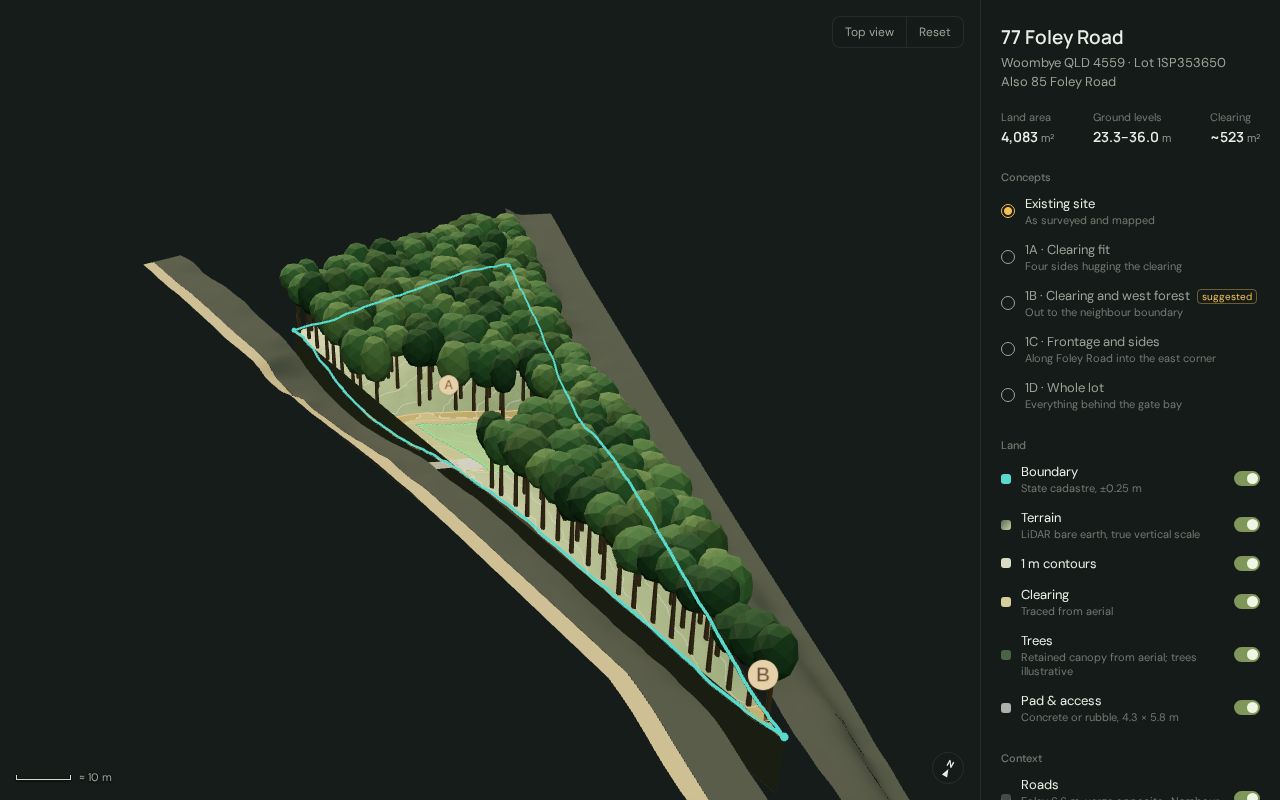Click the "77 Foley Road" title
Image resolution: width=1280 pixels, height=800 pixels.
coord(1062,38)
